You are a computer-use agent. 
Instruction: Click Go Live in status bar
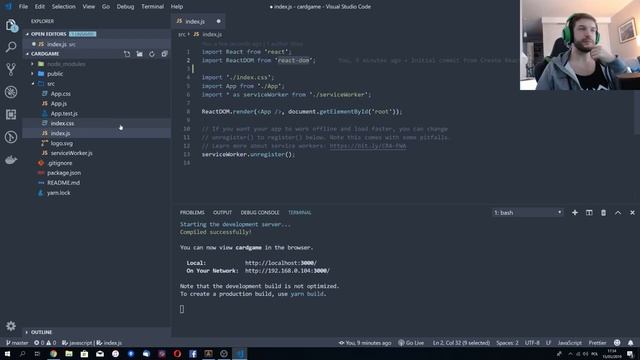coord(411,343)
